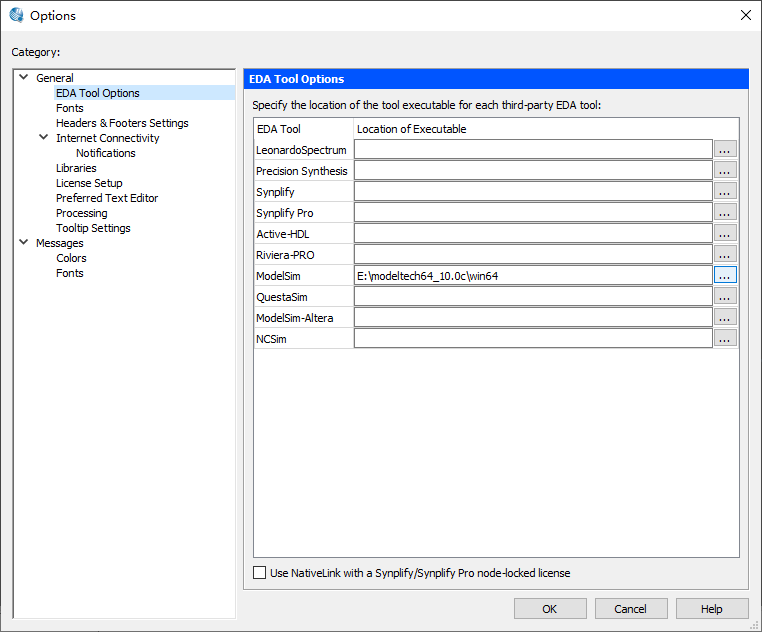Viewport: 762px width, 632px height.
Task: Browse for Precision Synthesis executable
Action: click(x=725, y=170)
